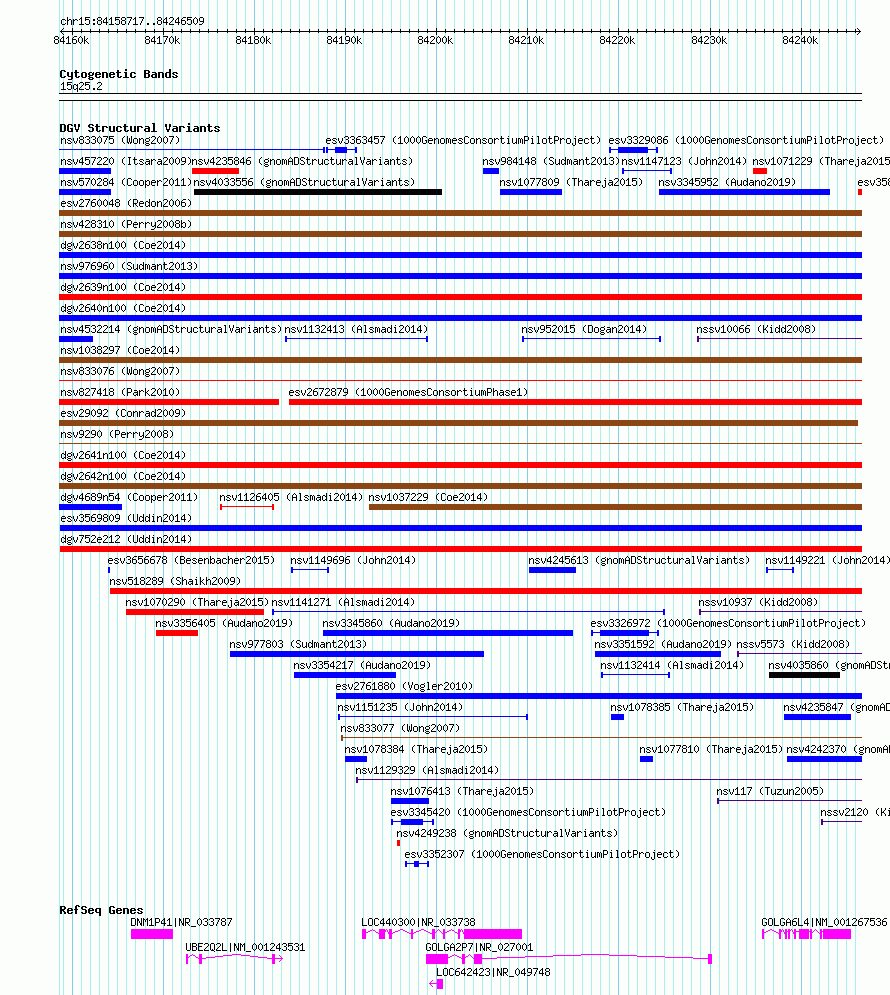
Task: Select dgv4689n54 (Cooper2011) variant
Action: pyautogui.click(x=129, y=497)
